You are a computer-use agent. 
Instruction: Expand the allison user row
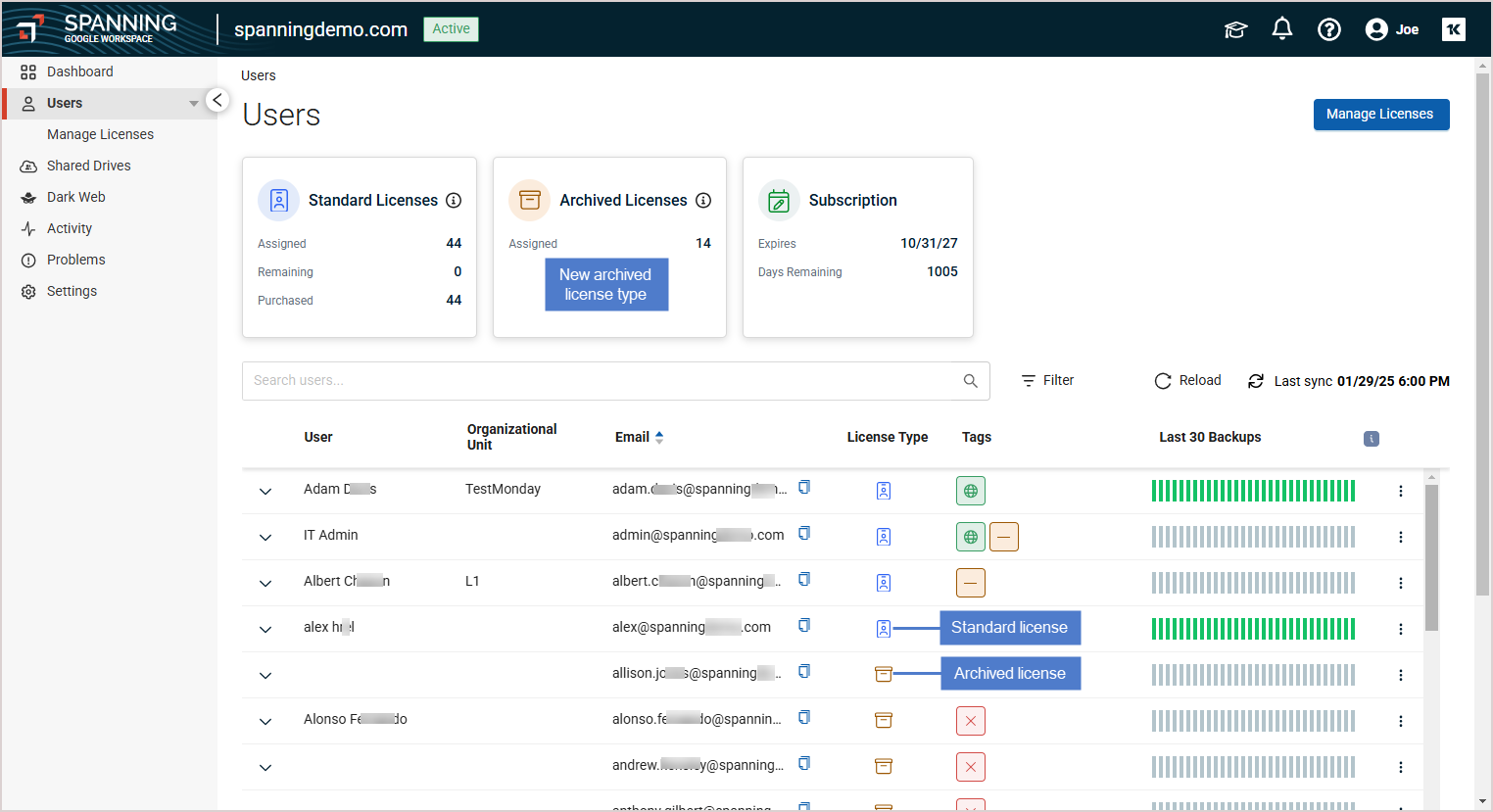click(265, 676)
